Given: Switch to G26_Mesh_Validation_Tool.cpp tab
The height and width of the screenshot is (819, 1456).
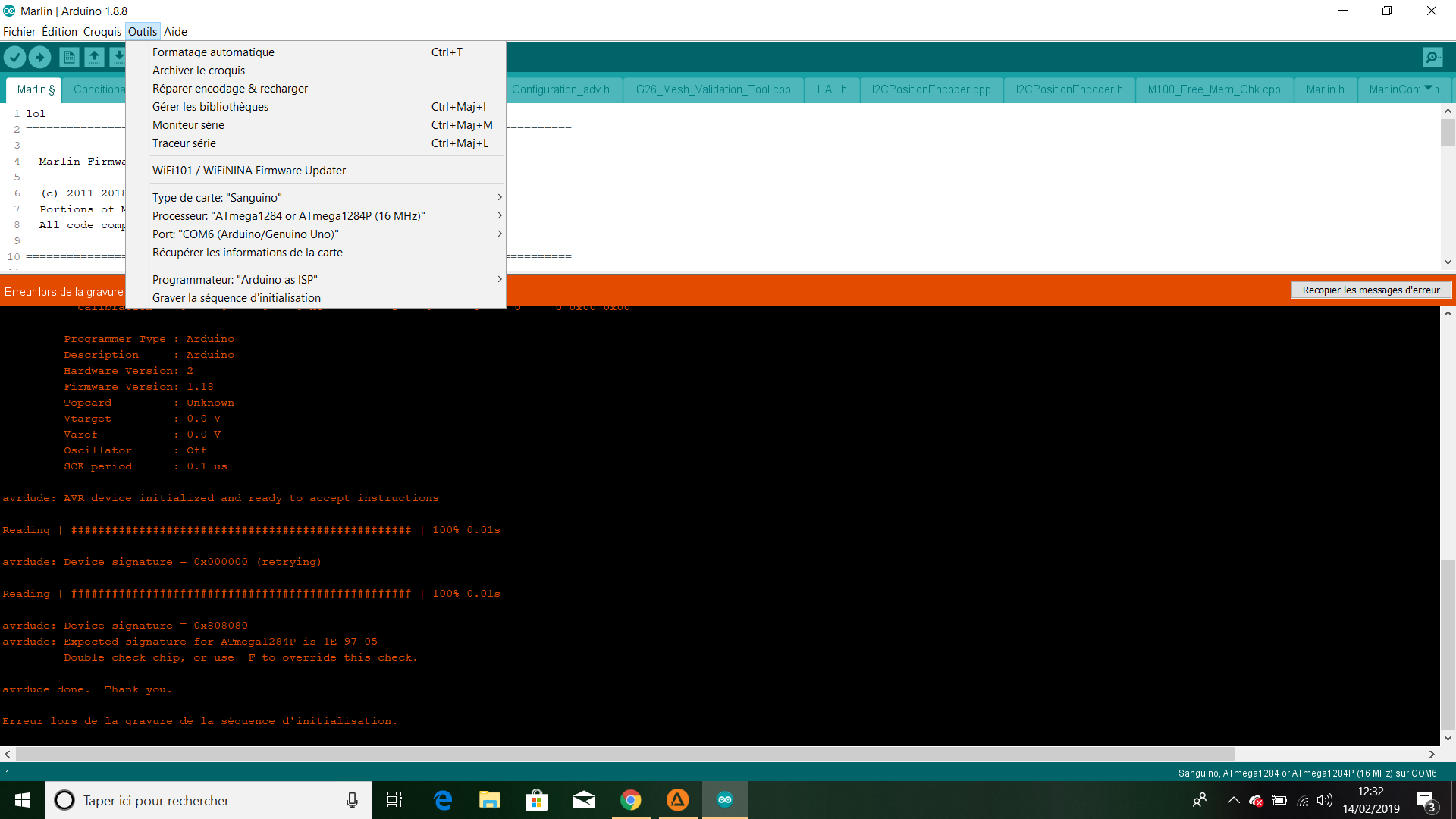Looking at the screenshot, I should (713, 89).
